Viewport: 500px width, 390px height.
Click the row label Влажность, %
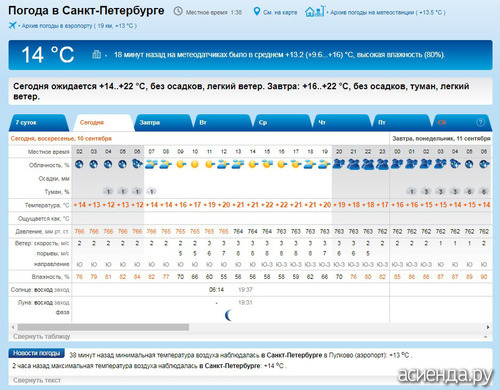pos(51,277)
